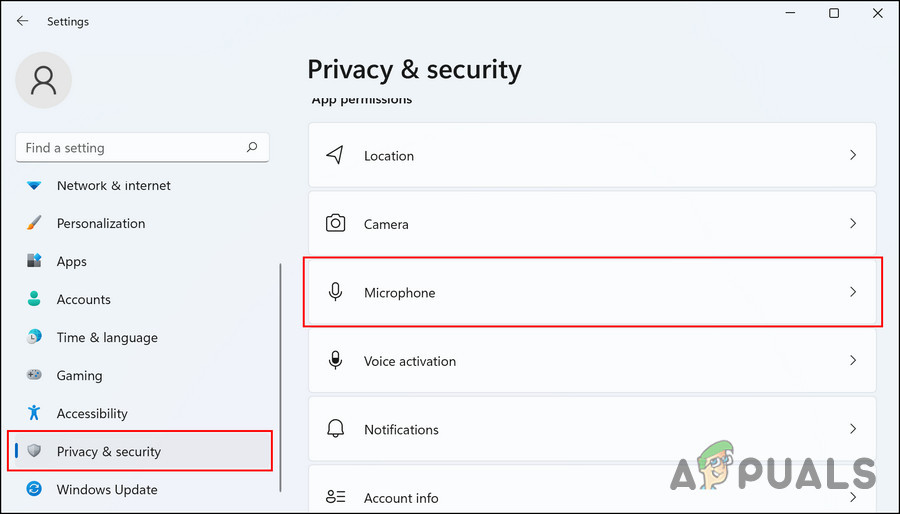
Task: Click the Microphone icon
Action: point(336,292)
